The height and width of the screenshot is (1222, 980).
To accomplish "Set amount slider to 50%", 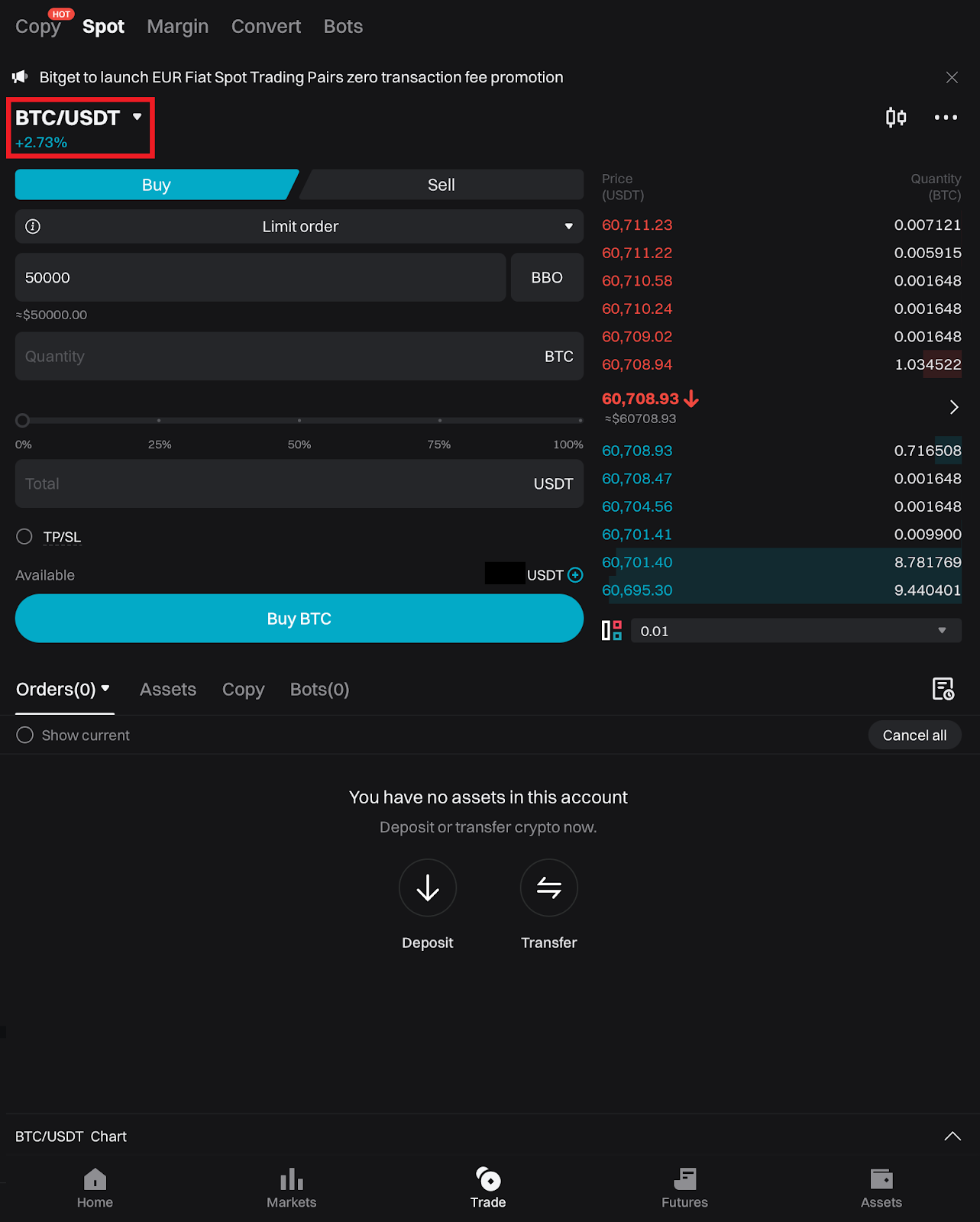I will (x=299, y=420).
